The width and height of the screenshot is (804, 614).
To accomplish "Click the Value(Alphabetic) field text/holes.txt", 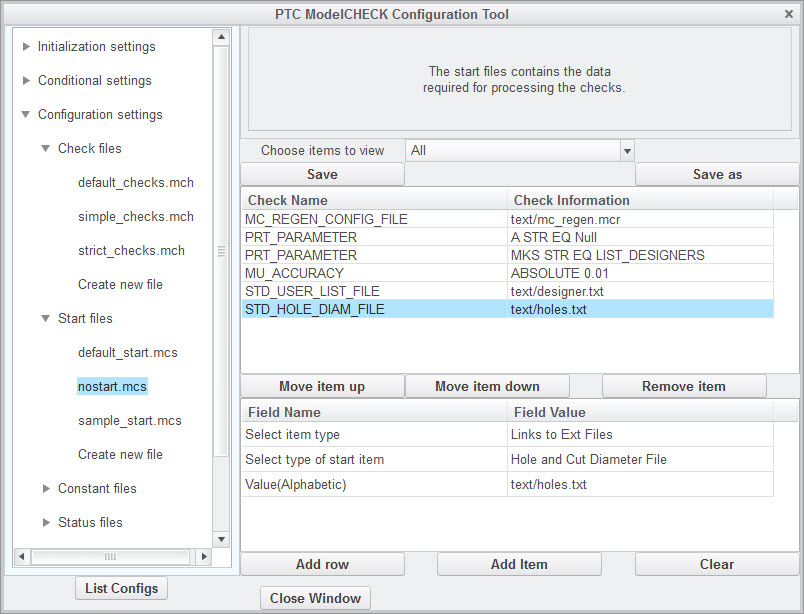I will [x=640, y=484].
